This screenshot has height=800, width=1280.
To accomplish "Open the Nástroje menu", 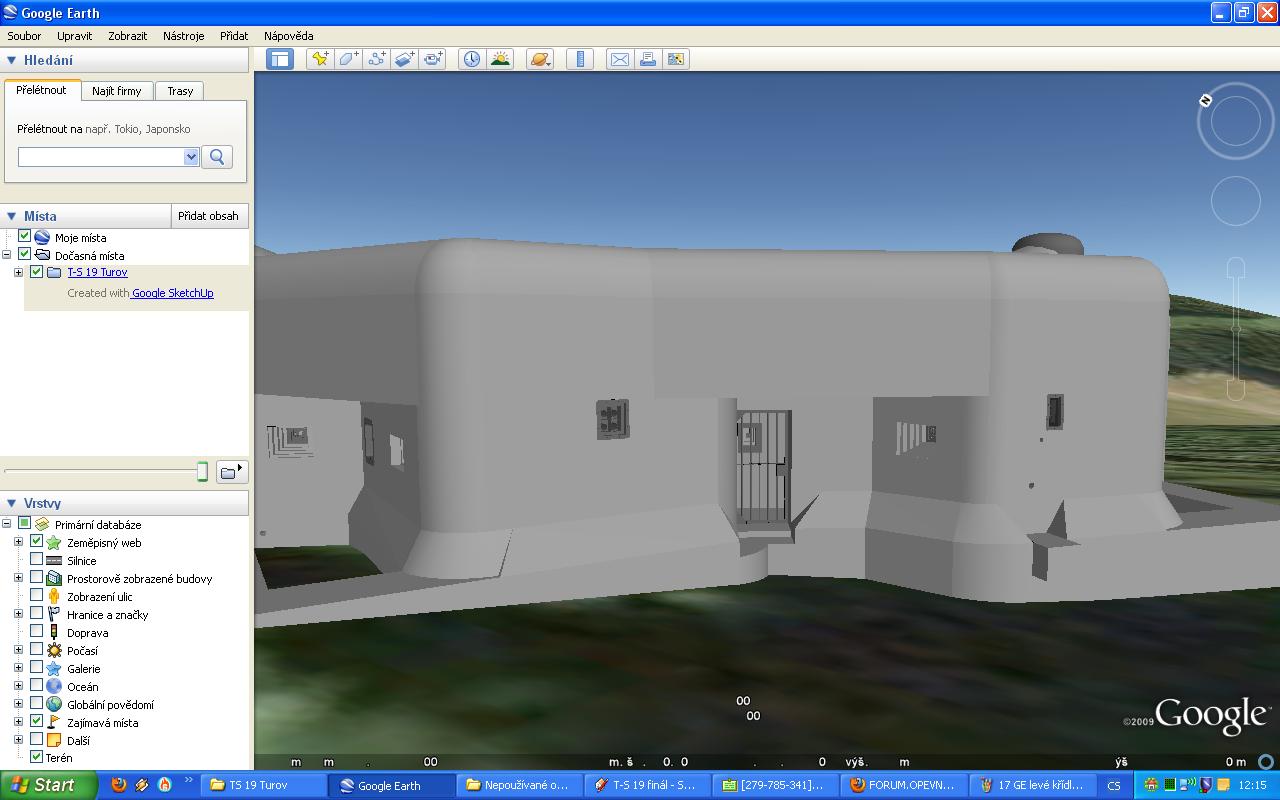I will 183,36.
